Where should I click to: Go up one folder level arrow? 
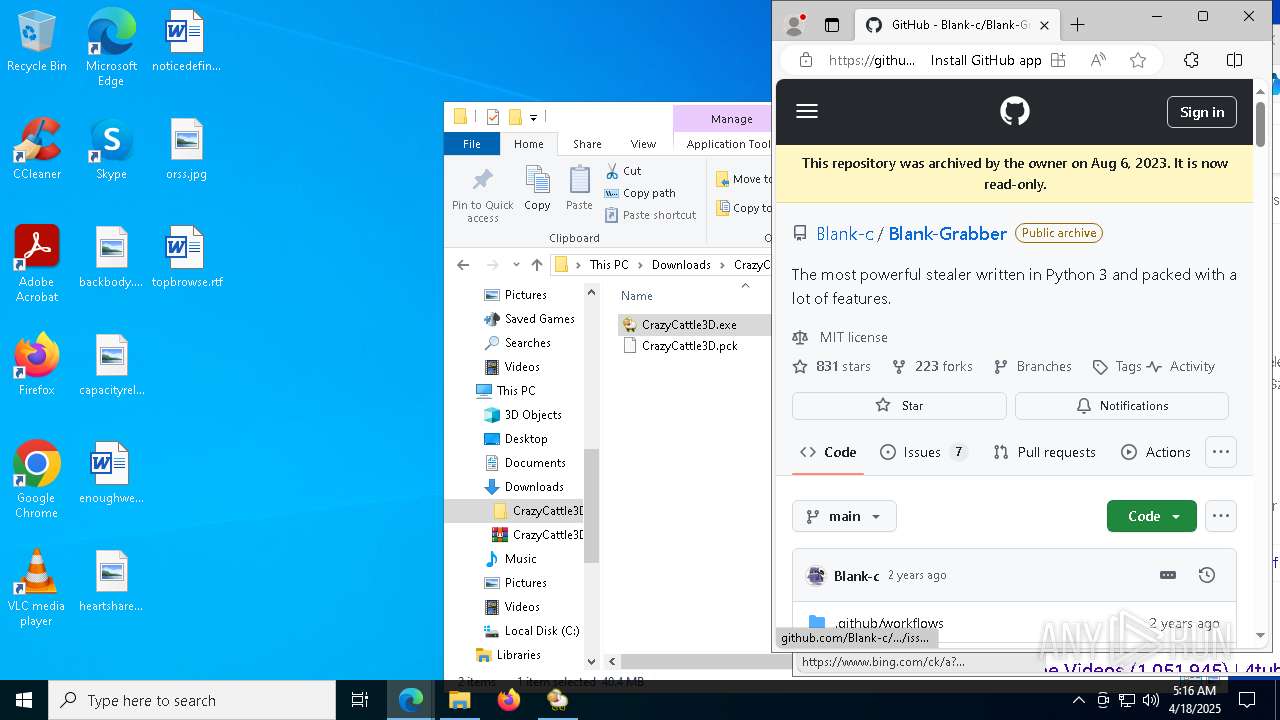click(537, 265)
